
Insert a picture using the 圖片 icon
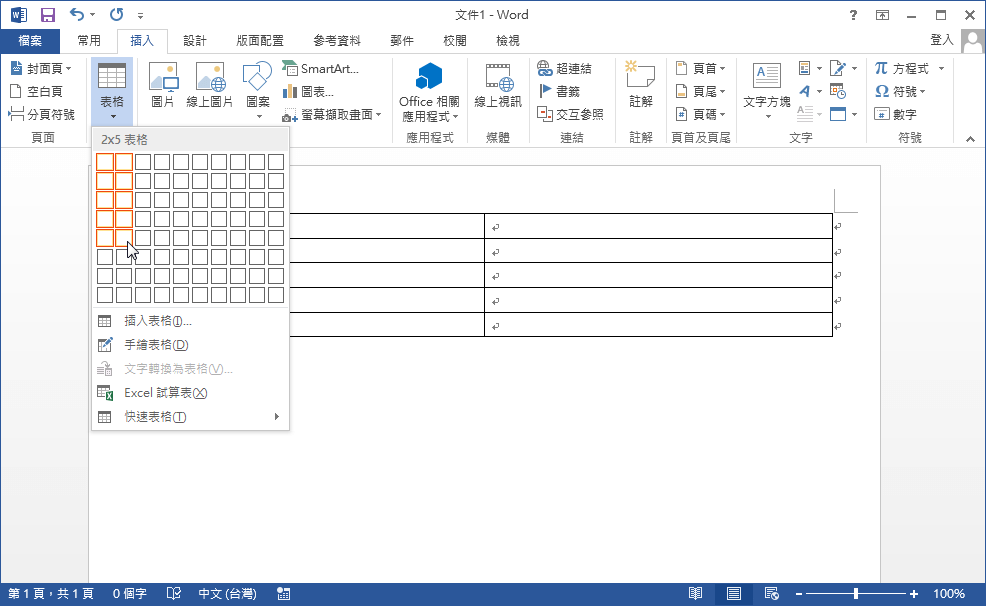click(162, 85)
